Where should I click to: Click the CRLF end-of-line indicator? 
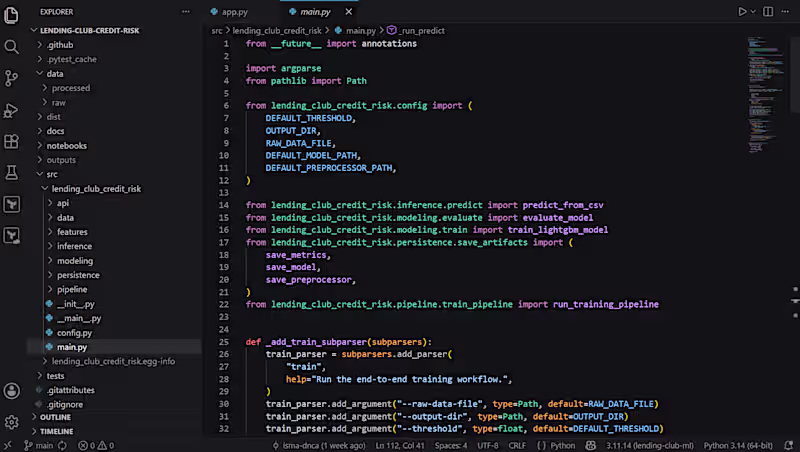point(517,445)
